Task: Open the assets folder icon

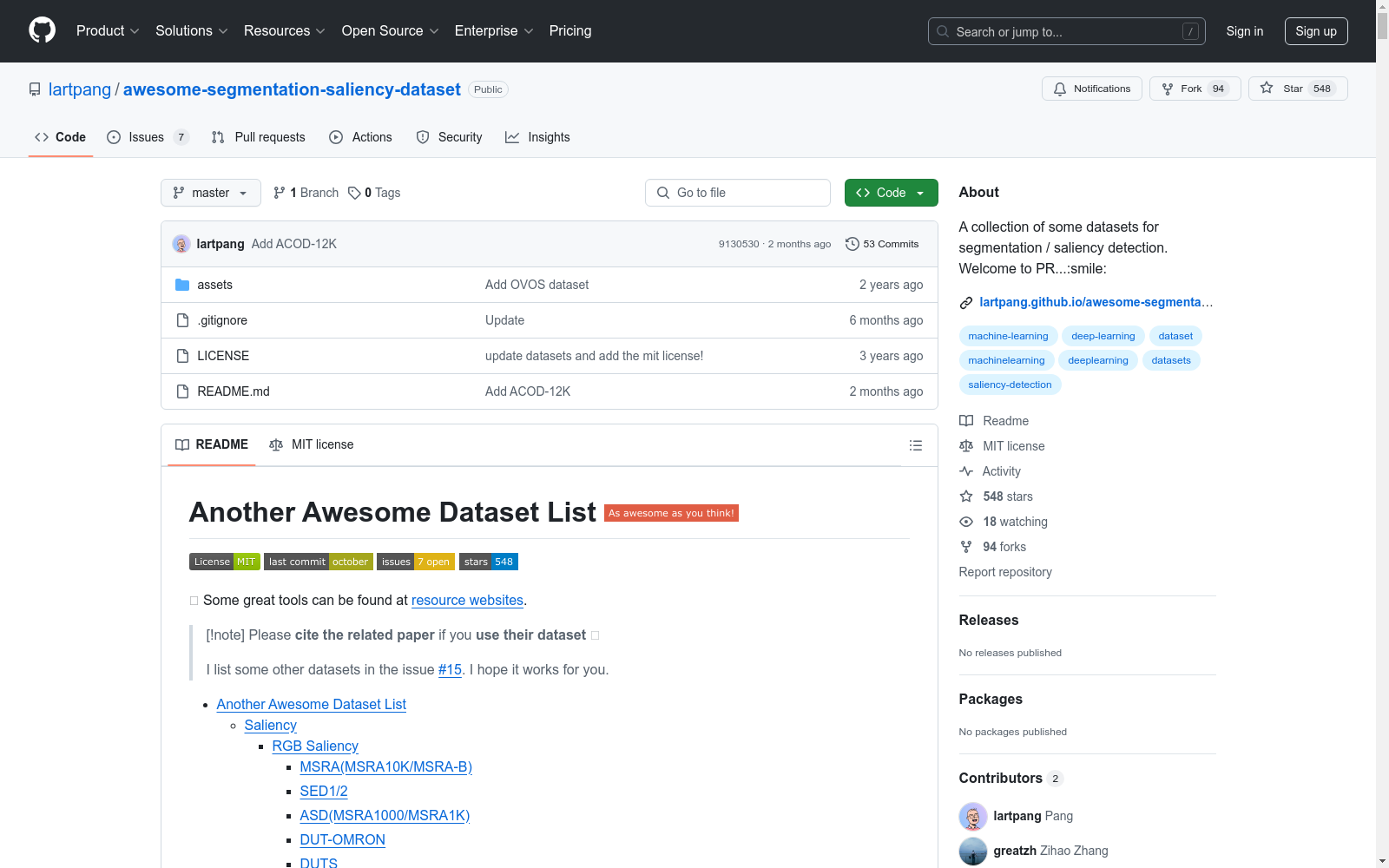Action: click(182, 285)
